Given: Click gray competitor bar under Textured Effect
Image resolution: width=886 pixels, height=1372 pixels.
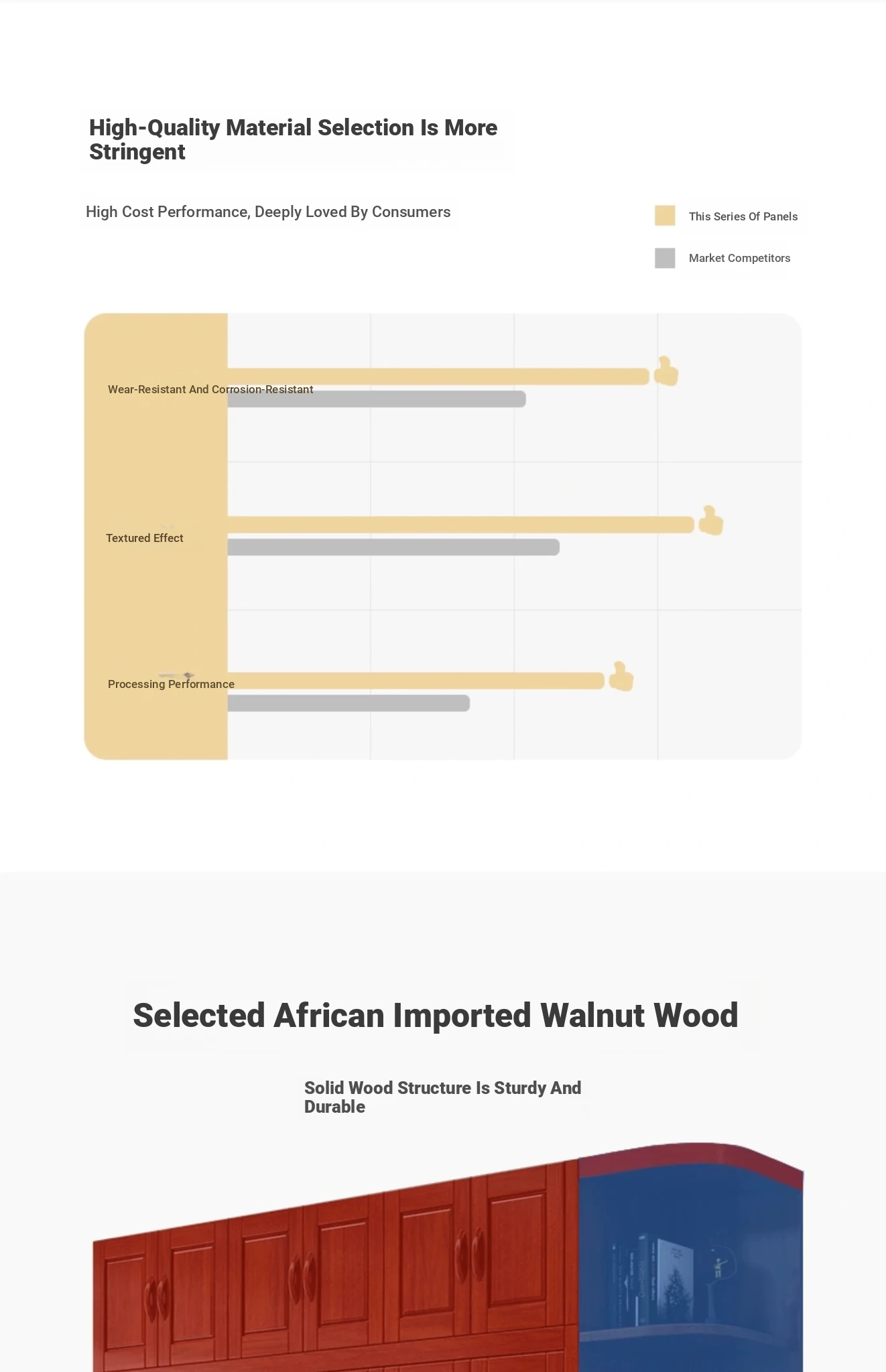Looking at the screenshot, I should tap(393, 547).
